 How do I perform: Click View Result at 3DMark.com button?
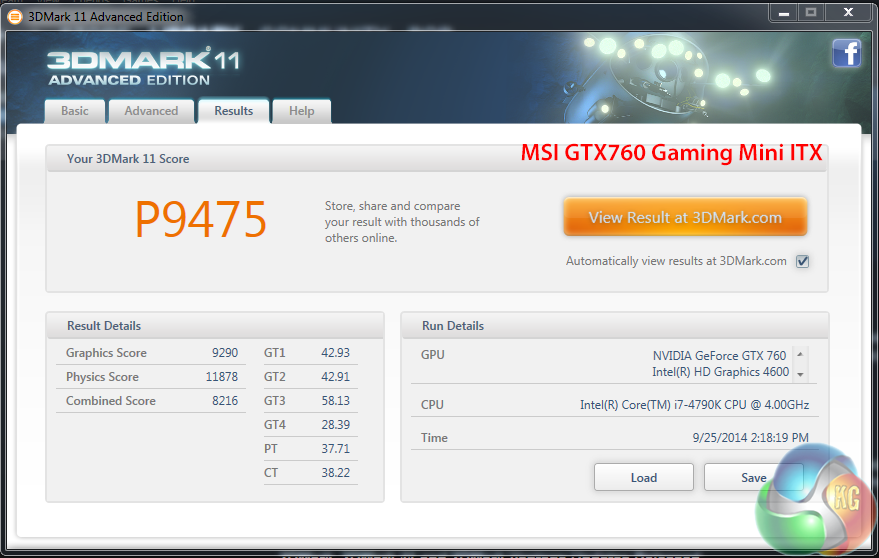pos(685,217)
